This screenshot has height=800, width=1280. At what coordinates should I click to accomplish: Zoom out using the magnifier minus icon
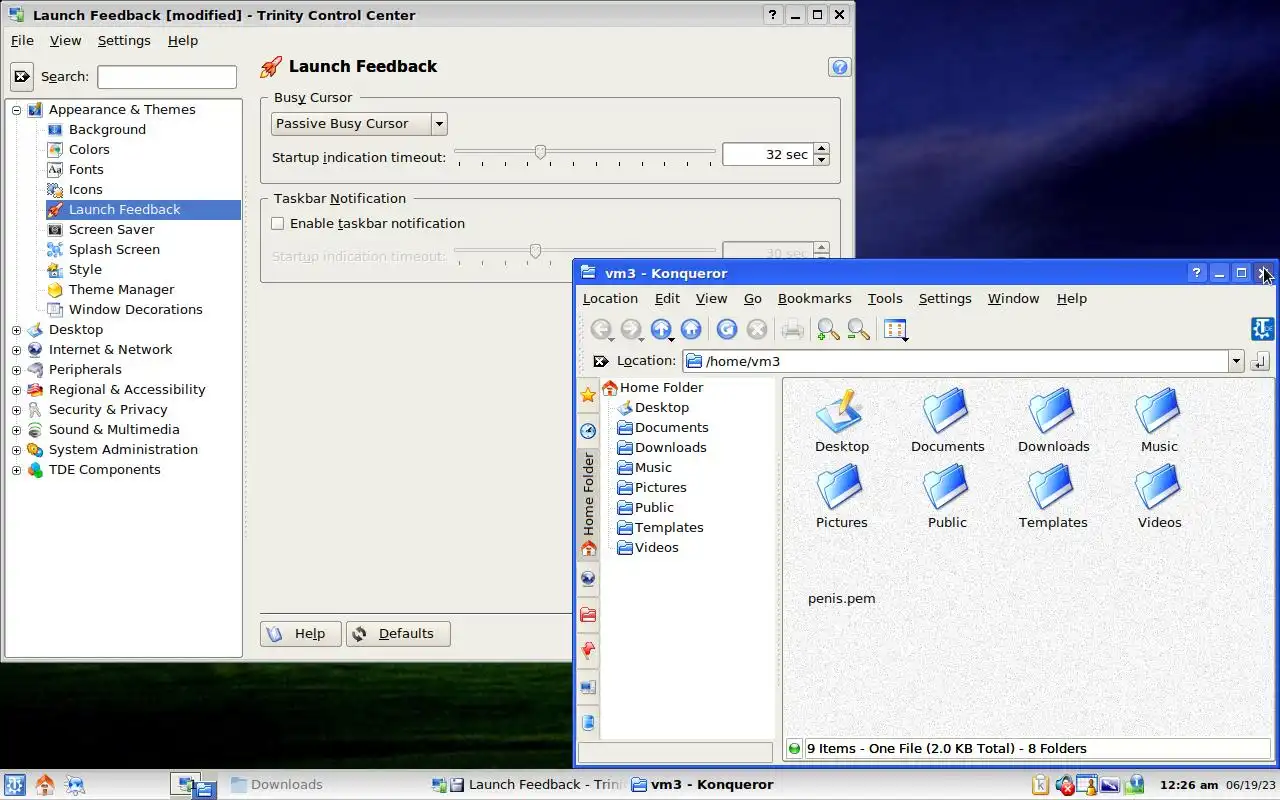tap(858, 329)
